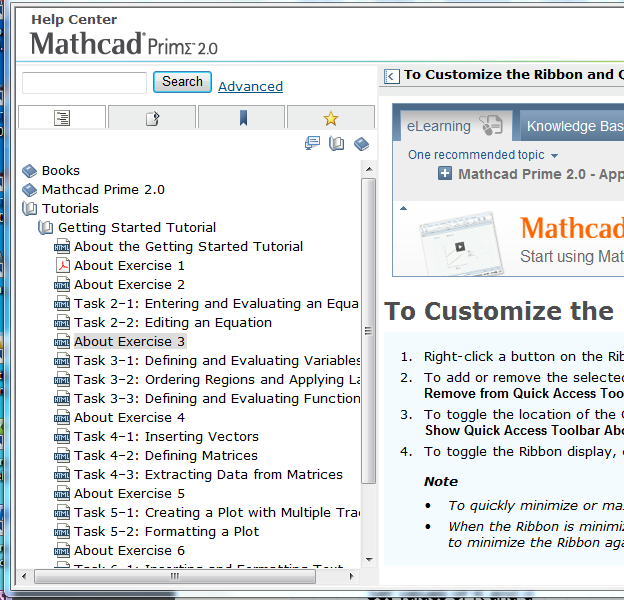
Task: Open the One recommended topic dropdown
Action: point(482,155)
